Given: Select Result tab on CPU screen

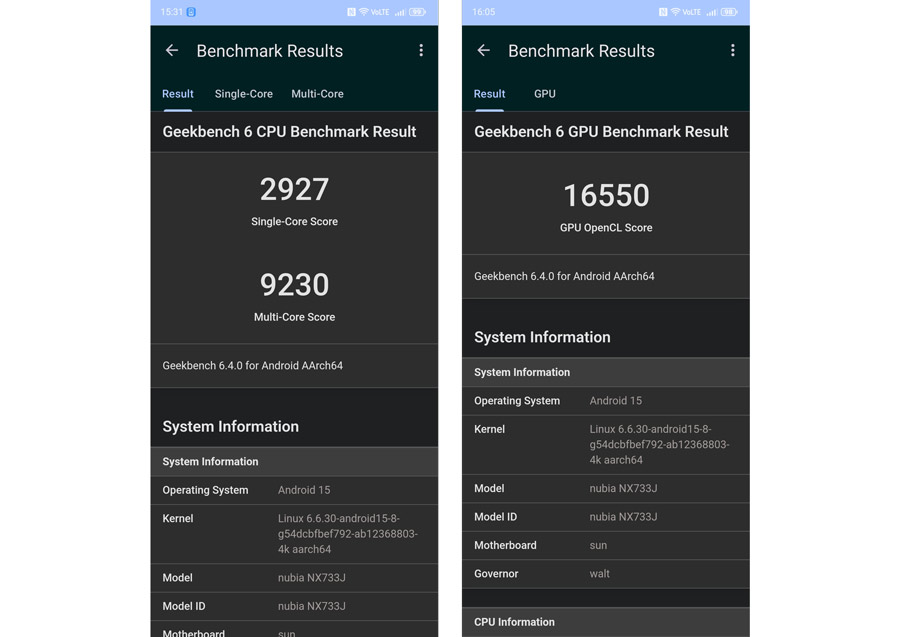Looking at the screenshot, I should (177, 94).
